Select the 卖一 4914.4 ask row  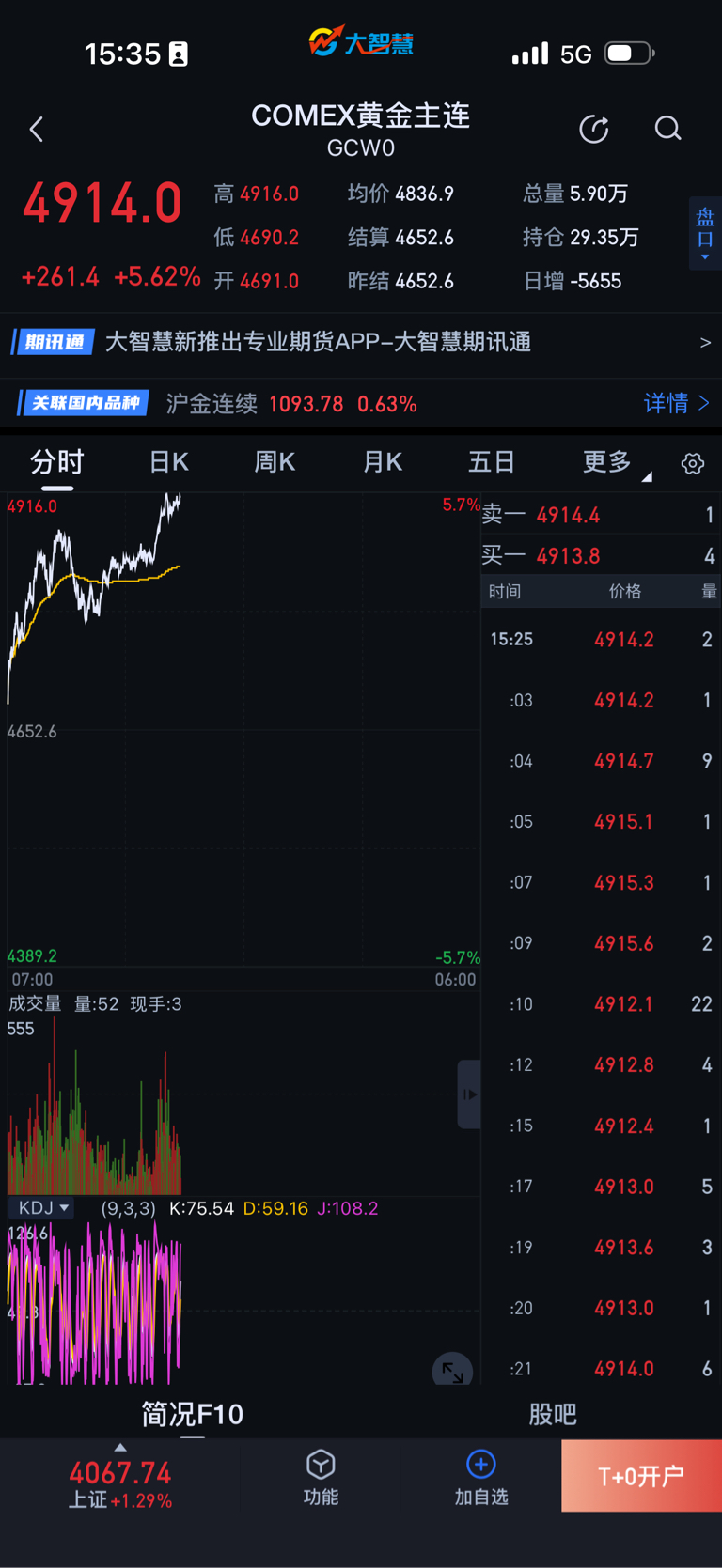(x=600, y=515)
